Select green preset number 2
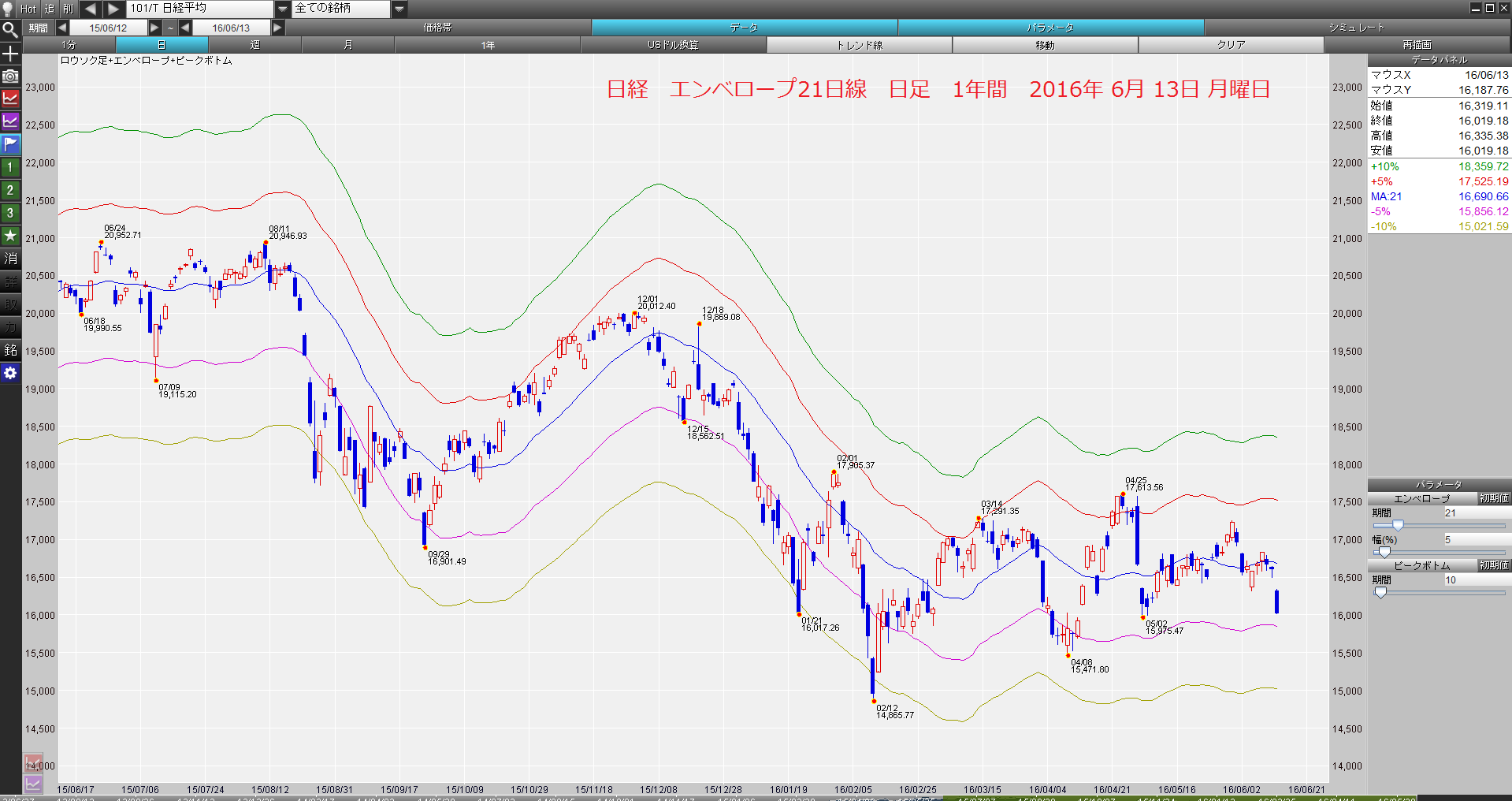1512x801 pixels. click(x=10, y=190)
